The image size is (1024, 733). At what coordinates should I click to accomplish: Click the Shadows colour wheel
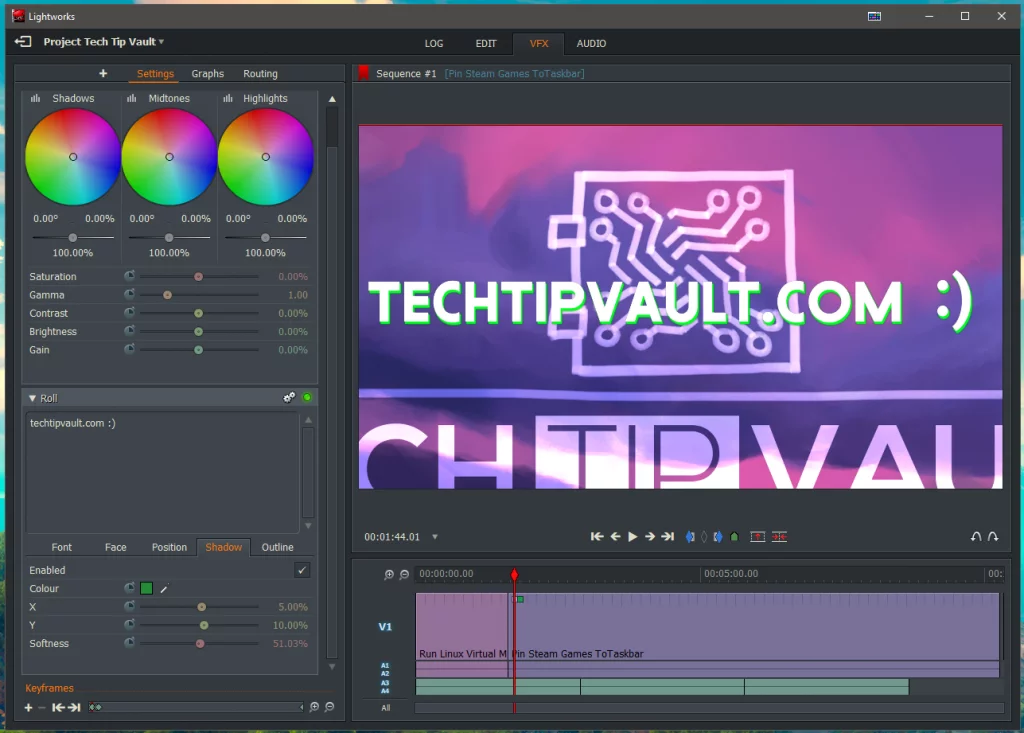pyautogui.click(x=72, y=157)
